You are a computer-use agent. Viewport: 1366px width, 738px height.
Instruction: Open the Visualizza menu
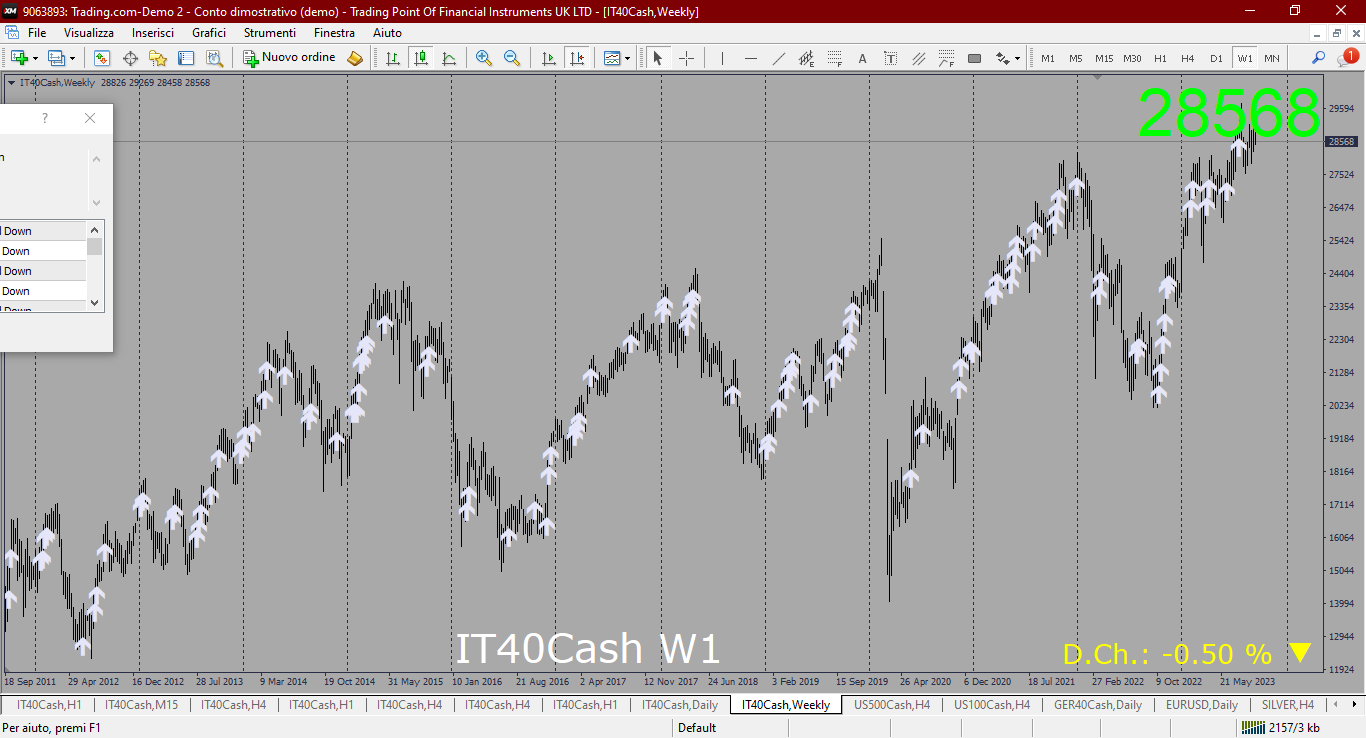click(x=89, y=33)
